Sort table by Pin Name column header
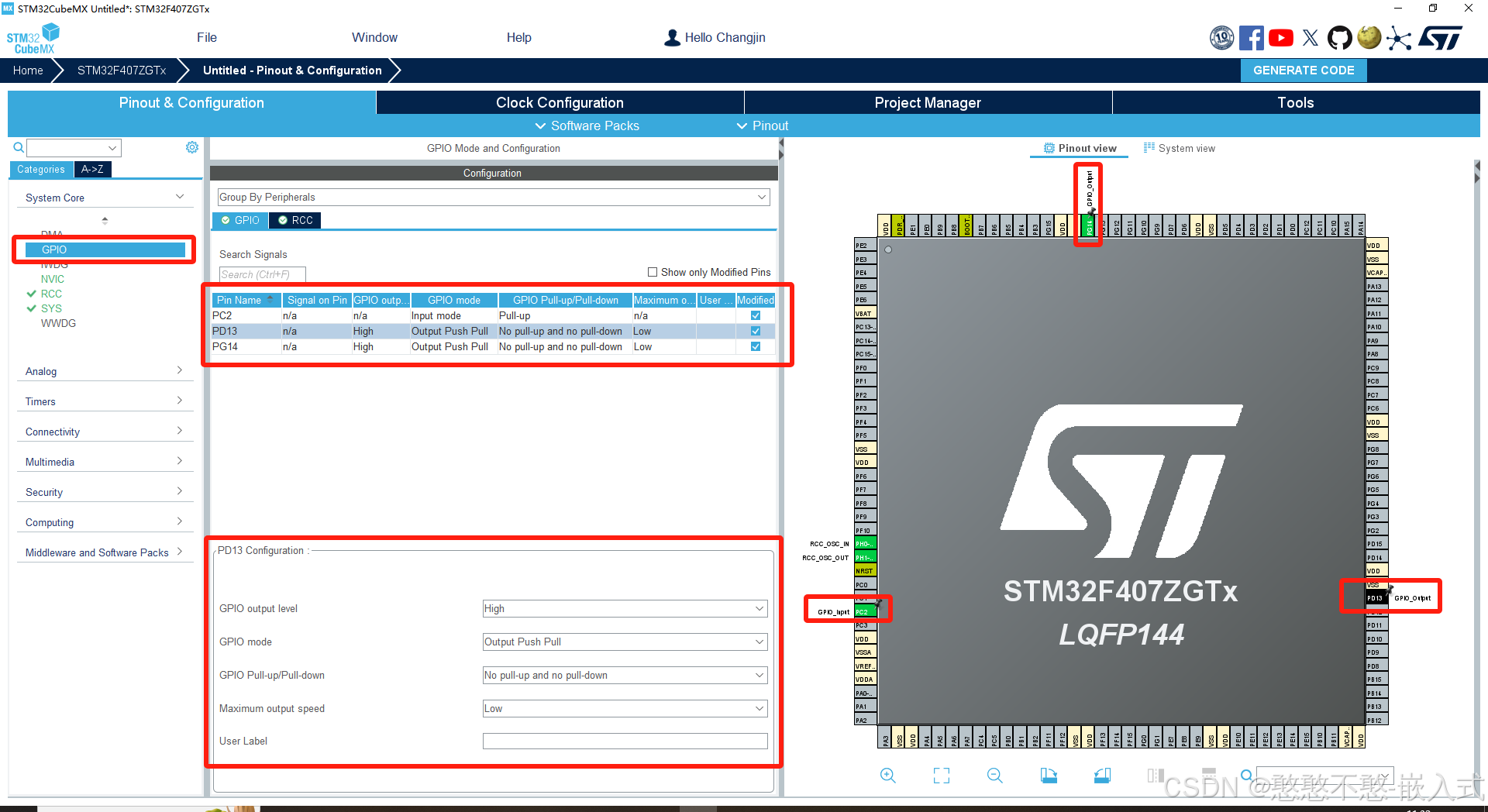This screenshot has width=1488, height=812. [x=246, y=300]
